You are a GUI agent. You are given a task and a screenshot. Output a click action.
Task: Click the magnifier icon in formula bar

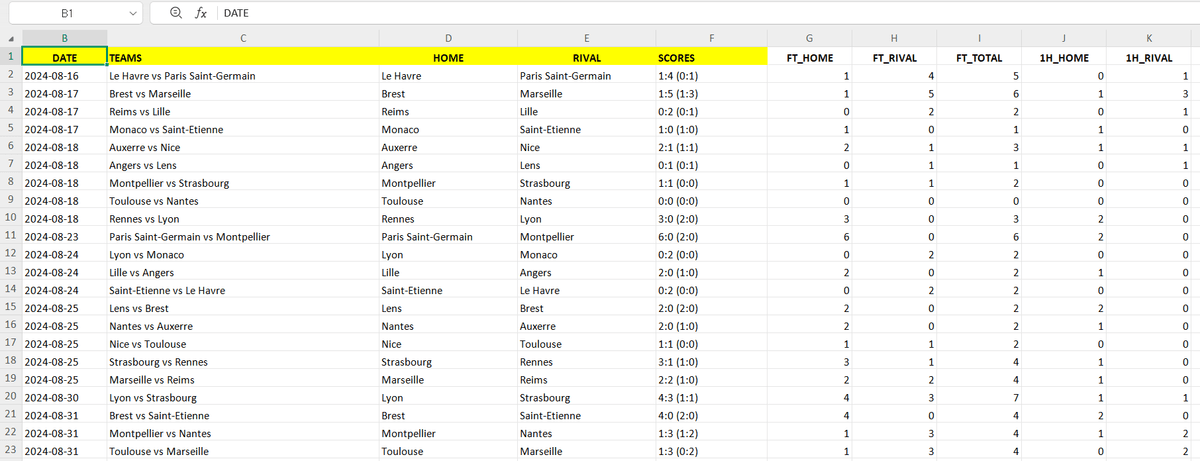pos(177,14)
